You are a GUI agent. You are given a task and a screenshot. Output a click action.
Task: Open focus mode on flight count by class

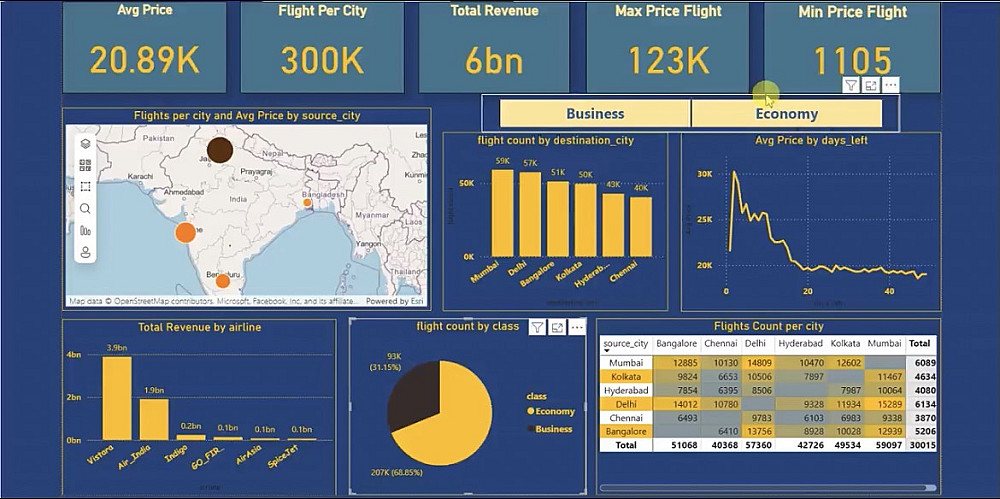(557, 327)
